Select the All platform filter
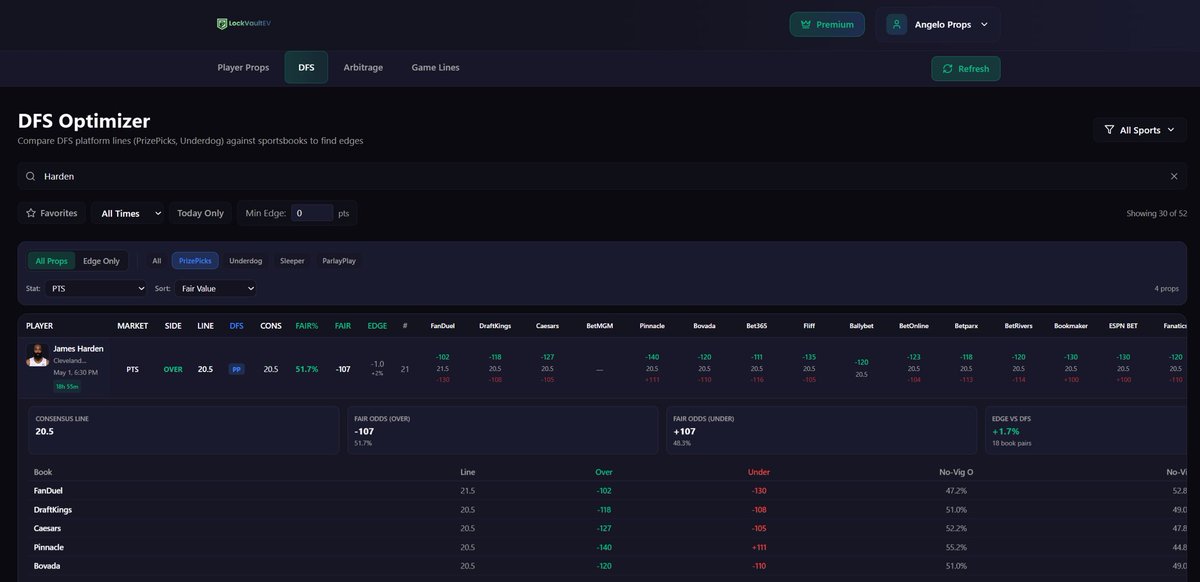1200x582 pixels. [x=157, y=261]
